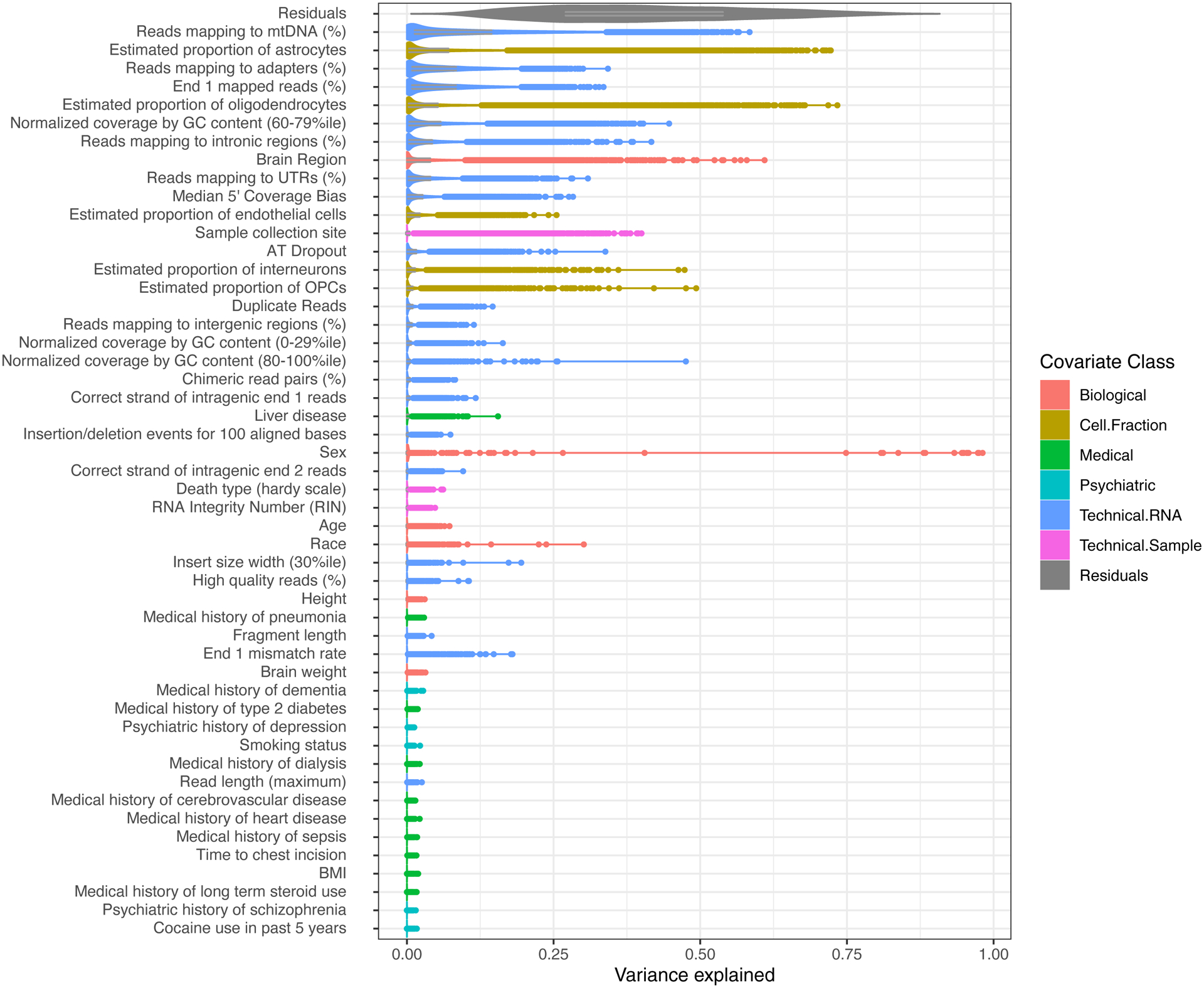Click the 'Variance explained' axis title
Image resolution: width=1204 pixels, height=988 pixels.
tap(694, 975)
